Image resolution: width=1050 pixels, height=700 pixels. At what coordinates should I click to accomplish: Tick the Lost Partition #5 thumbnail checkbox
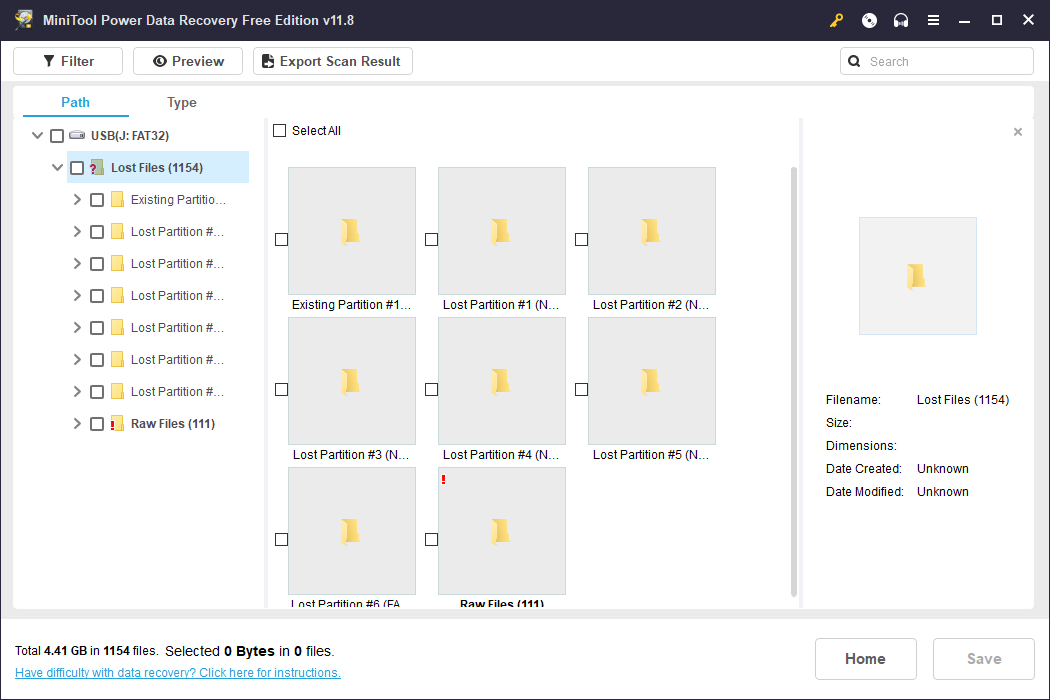581,390
